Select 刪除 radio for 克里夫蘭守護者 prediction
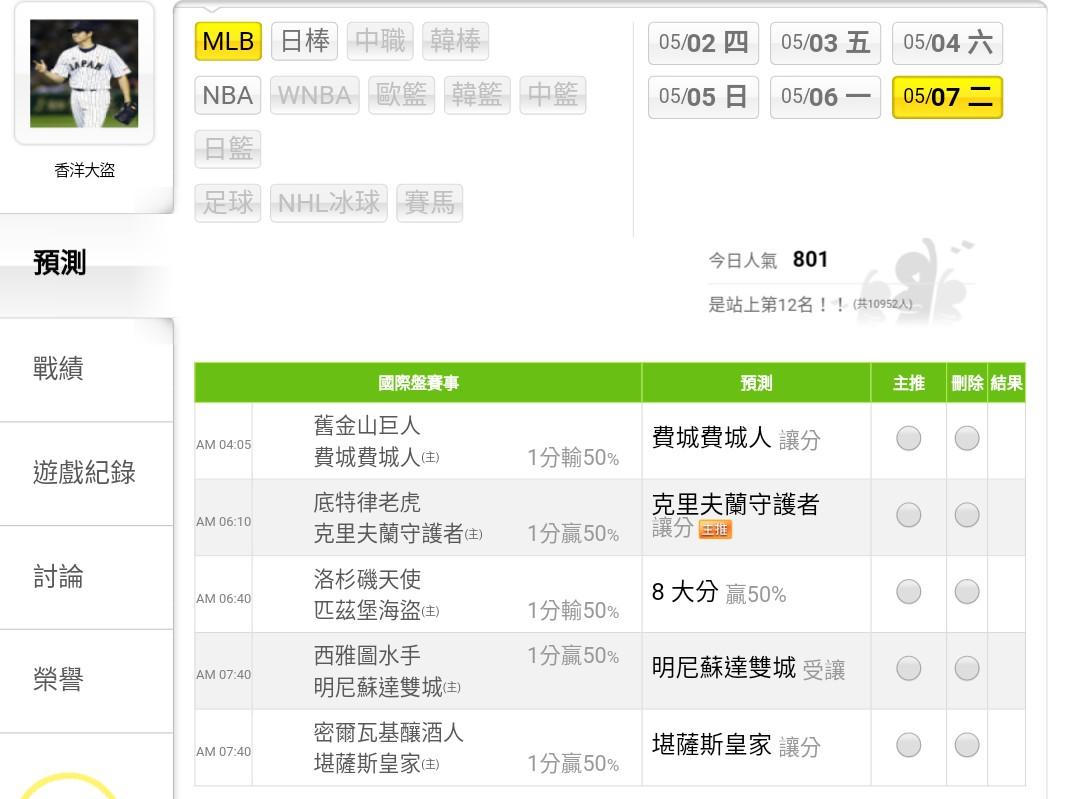Image resolution: width=1080 pixels, height=799 pixels. (967, 515)
